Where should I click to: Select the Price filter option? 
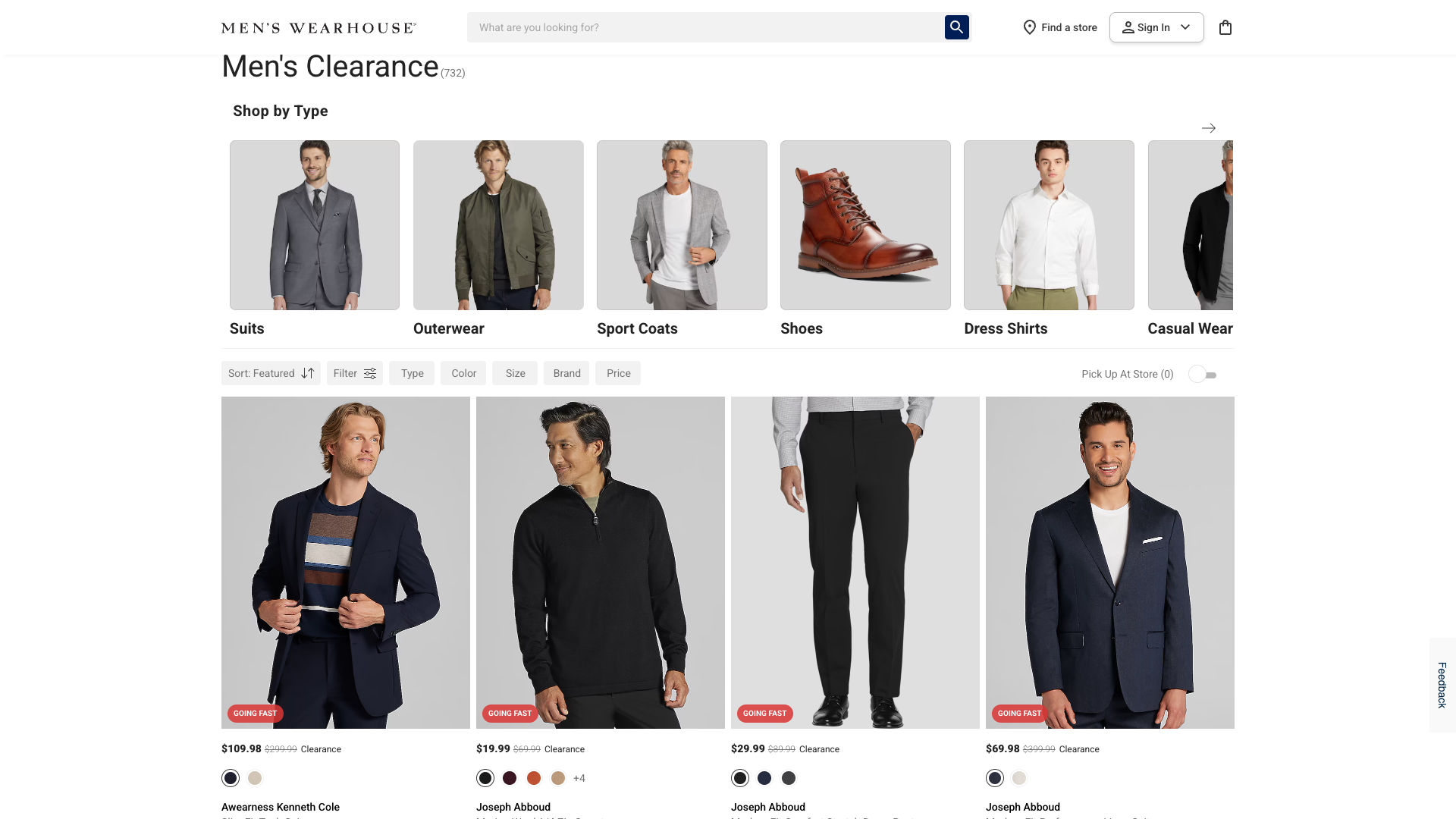tap(618, 373)
